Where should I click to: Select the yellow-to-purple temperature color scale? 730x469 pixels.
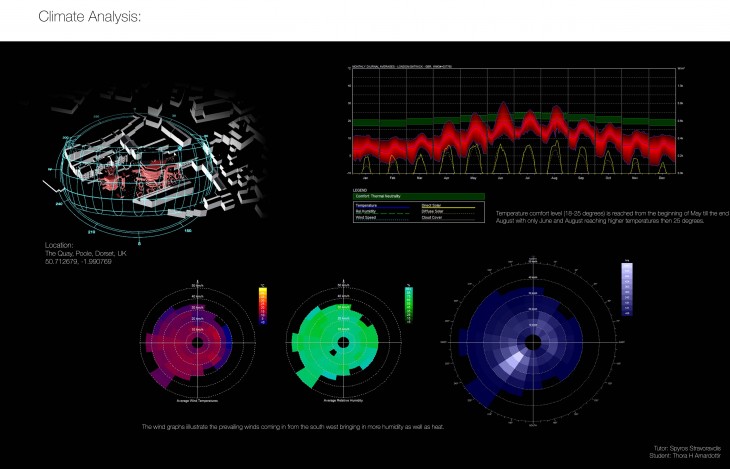click(x=262, y=305)
